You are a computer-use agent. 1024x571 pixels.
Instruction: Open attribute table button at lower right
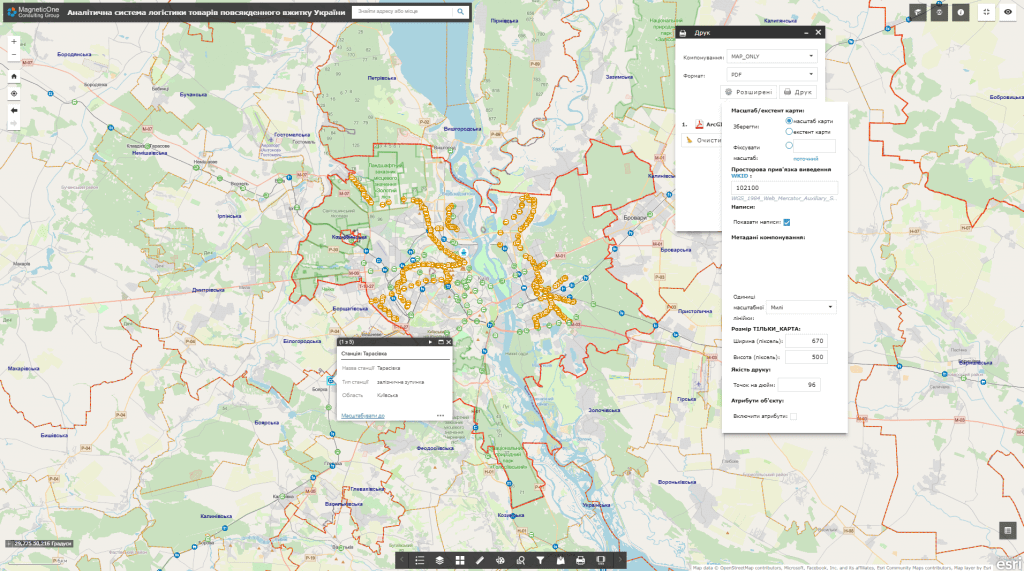(x=1008, y=530)
